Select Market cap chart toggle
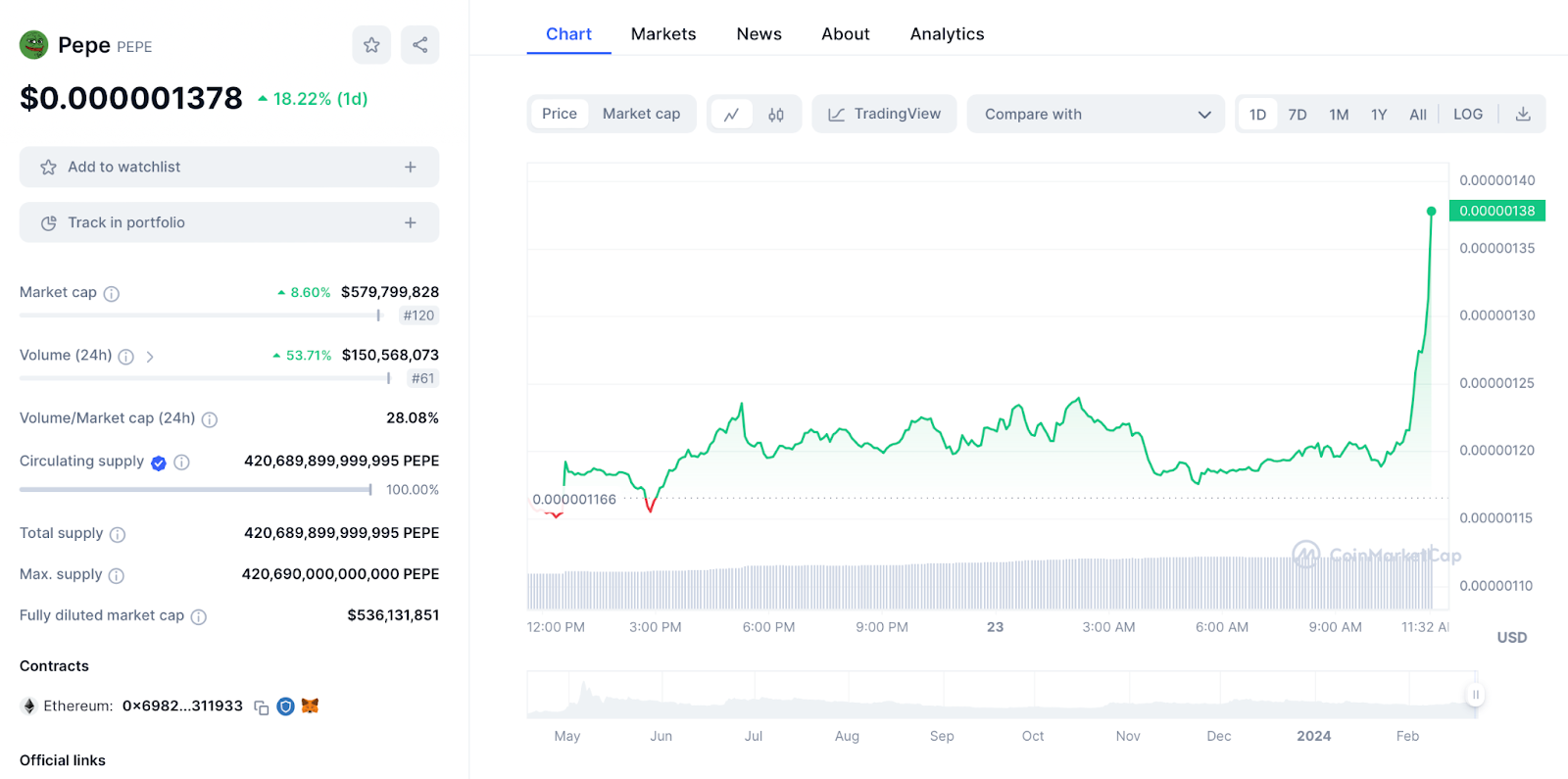Image resolution: width=1568 pixels, height=779 pixels. [x=642, y=114]
